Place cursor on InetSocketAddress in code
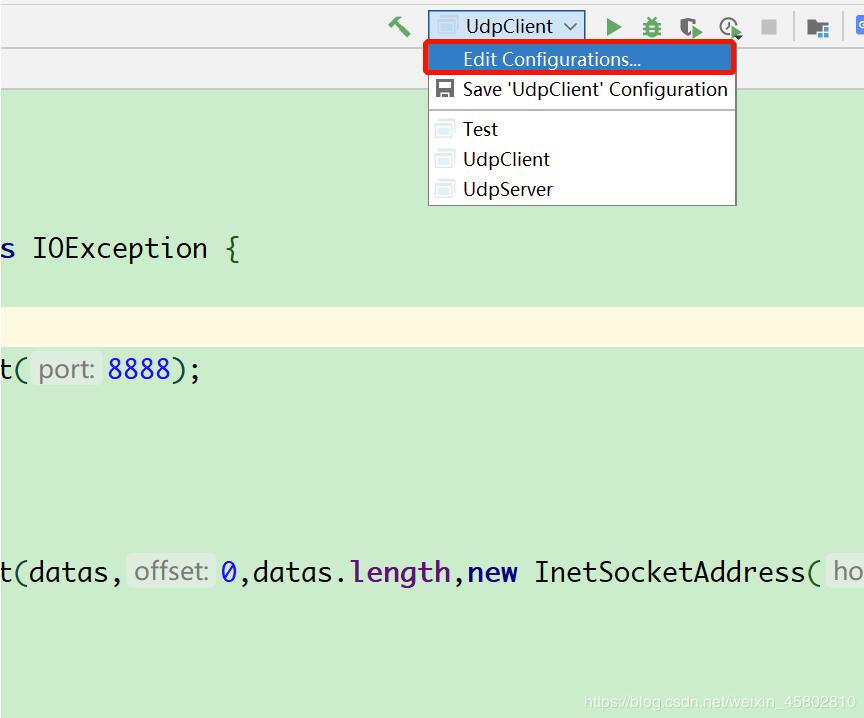 pos(669,572)
